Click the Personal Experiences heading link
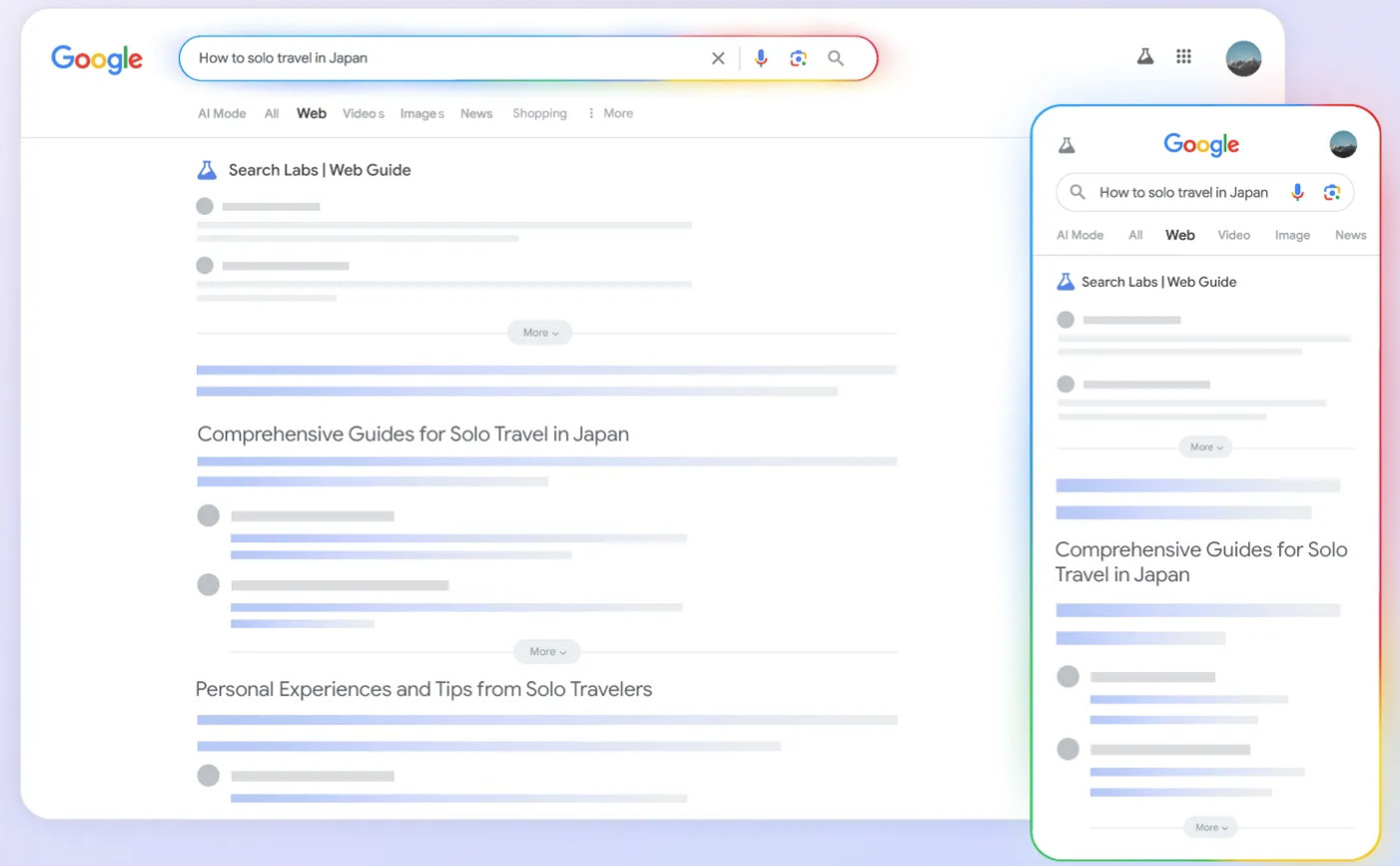The width and height of the screenshot is (1400, 867). click(424, 688)
